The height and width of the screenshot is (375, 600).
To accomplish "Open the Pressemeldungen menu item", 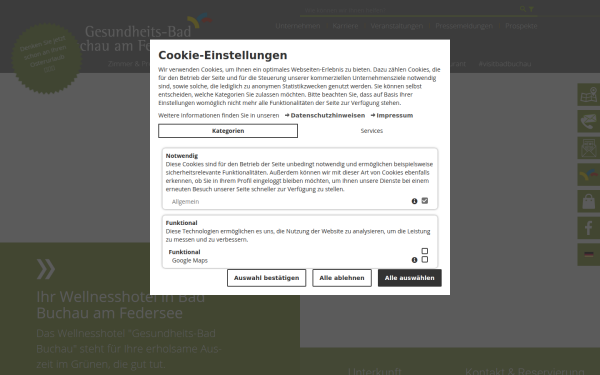I will 464,26.
